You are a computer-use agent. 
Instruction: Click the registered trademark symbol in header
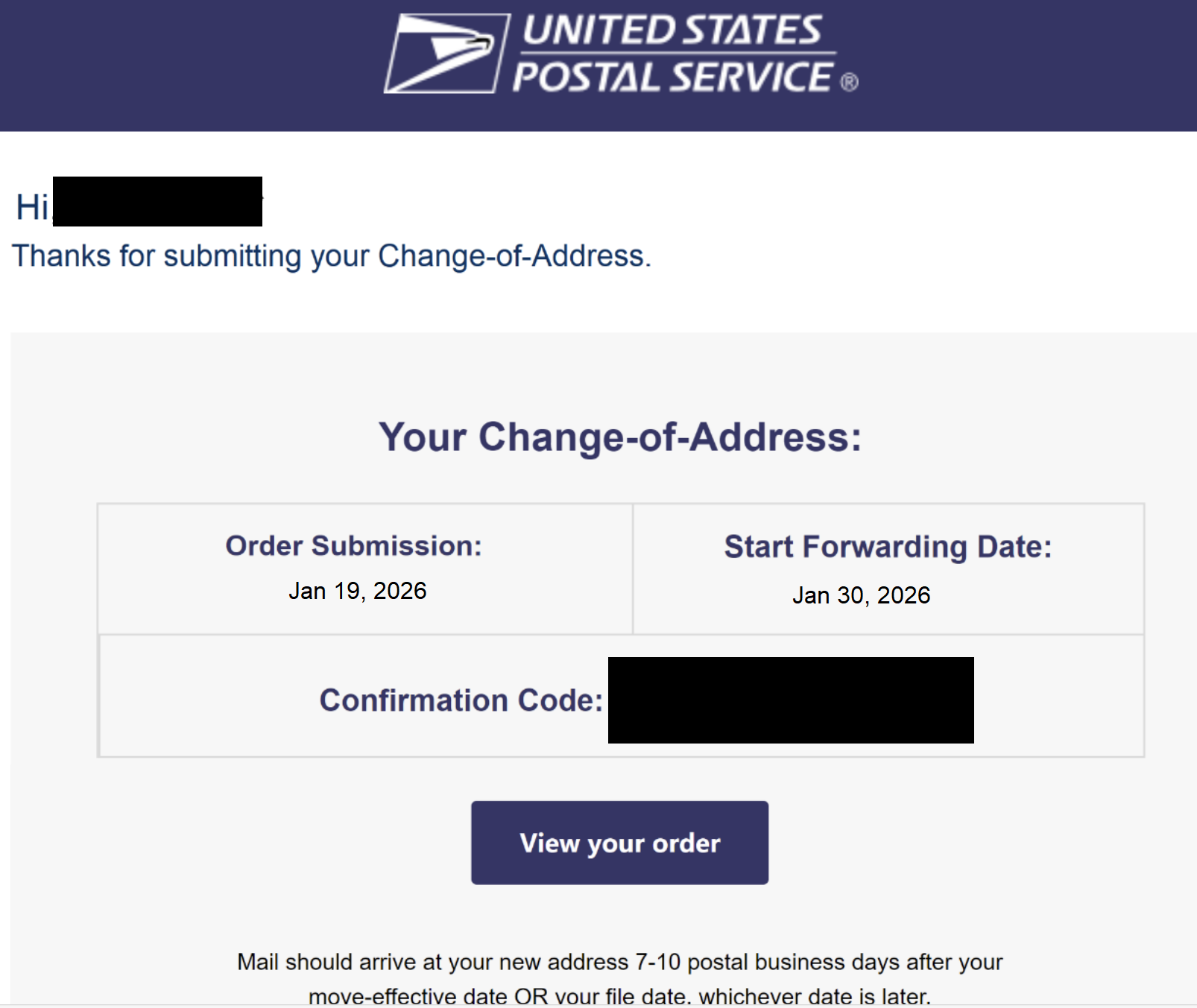click(850, 82)
